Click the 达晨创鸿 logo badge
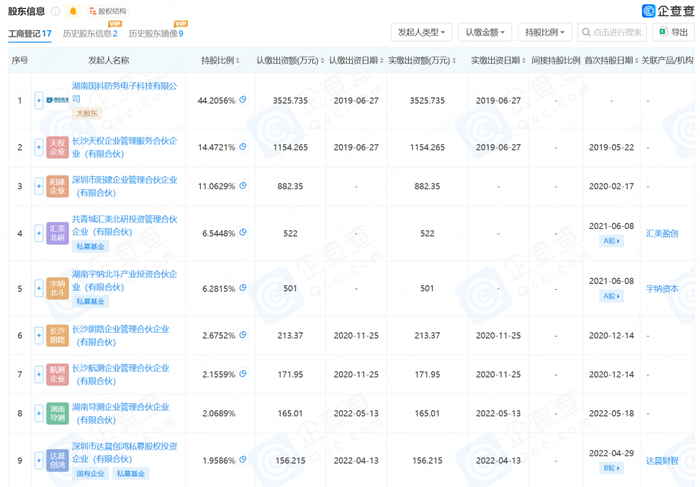The height and width of the screenshot is (487, 700). (x=58, y=460)
